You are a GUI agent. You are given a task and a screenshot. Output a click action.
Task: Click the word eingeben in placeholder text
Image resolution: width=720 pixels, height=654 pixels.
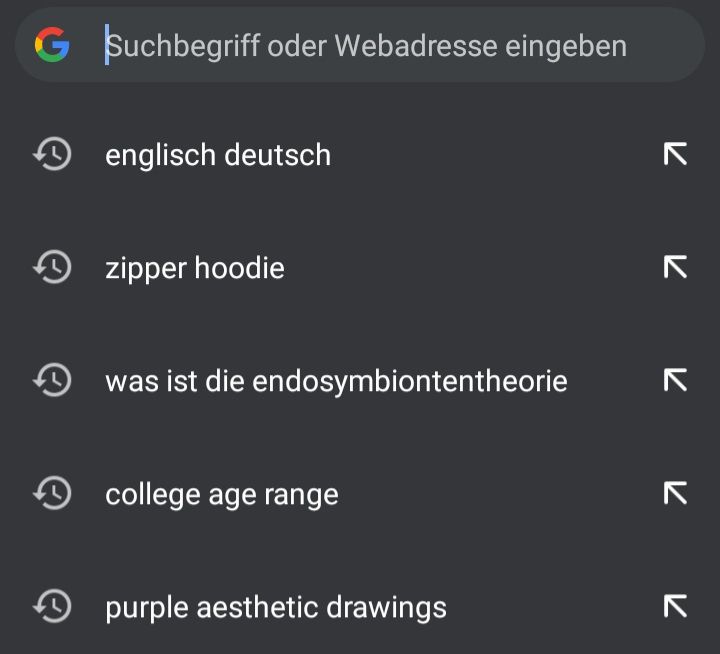click(x=566, y=47)
